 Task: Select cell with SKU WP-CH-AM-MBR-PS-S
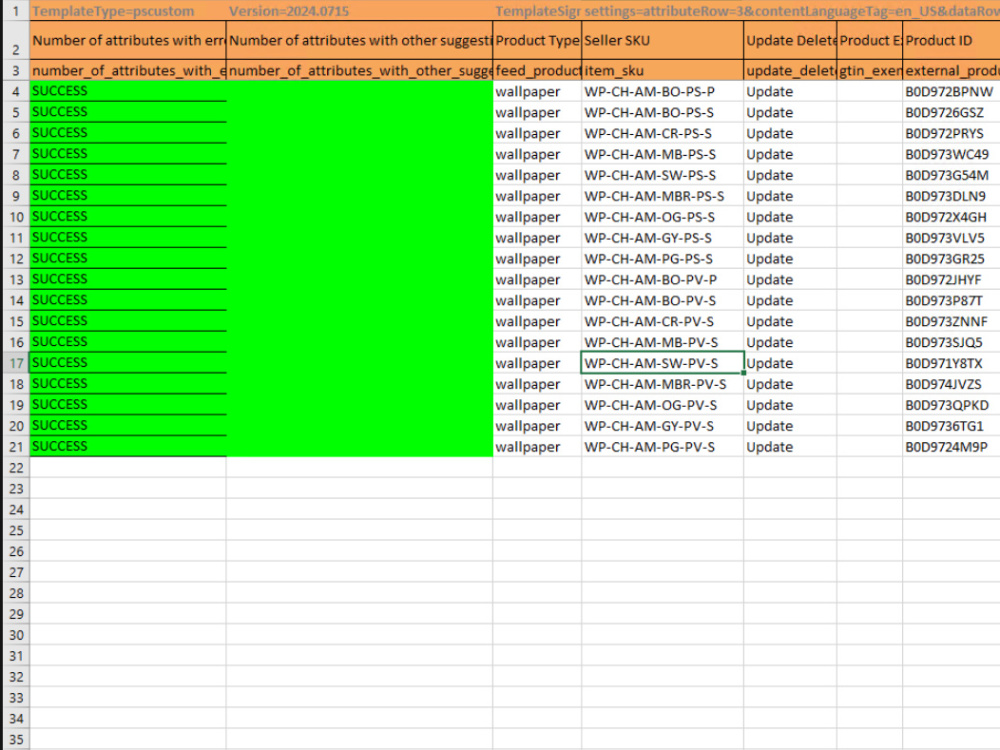(662, 196)
